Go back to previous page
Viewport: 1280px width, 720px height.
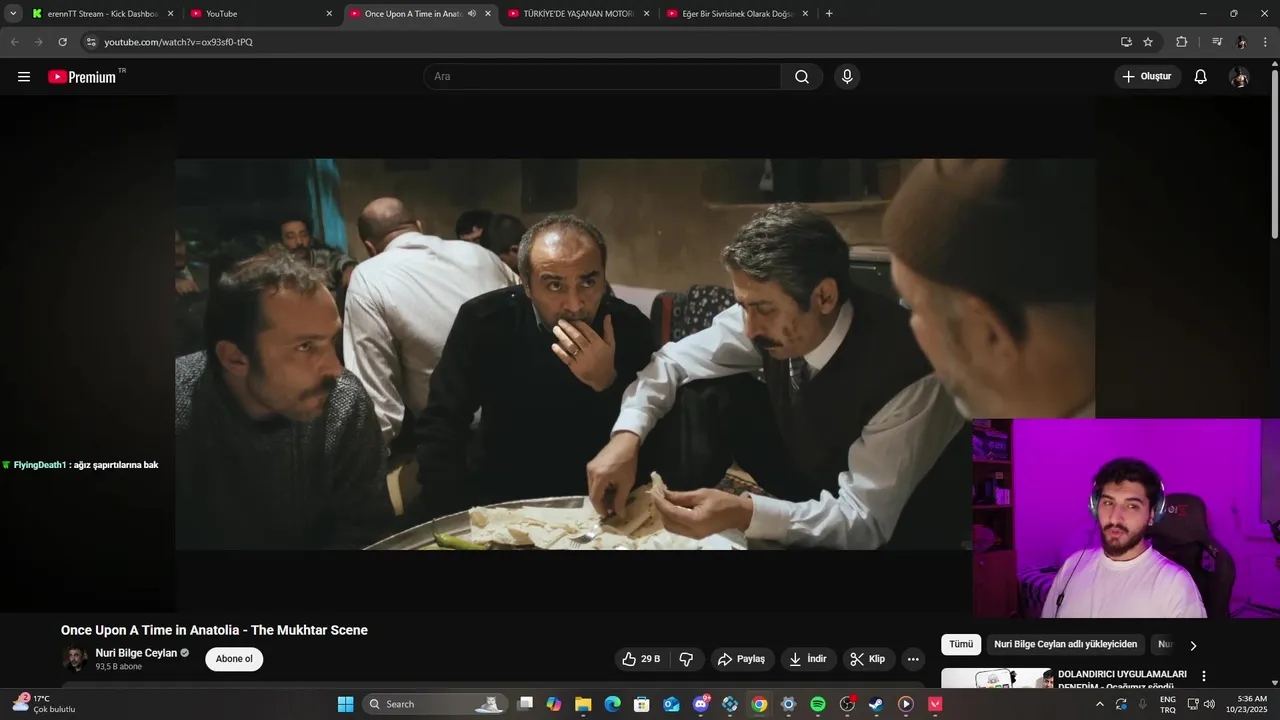click(14, 42)
